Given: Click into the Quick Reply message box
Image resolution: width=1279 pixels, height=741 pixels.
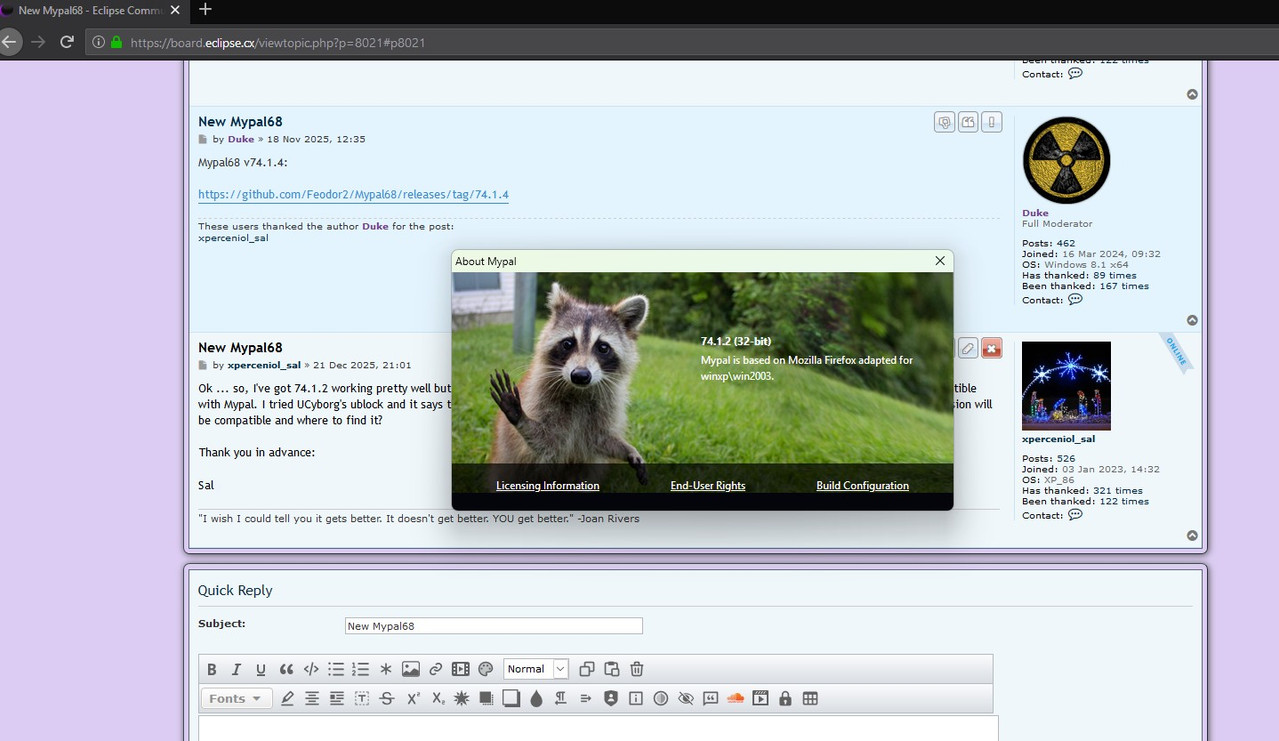Looking at the screenshot, I should (x=598, y=728).
